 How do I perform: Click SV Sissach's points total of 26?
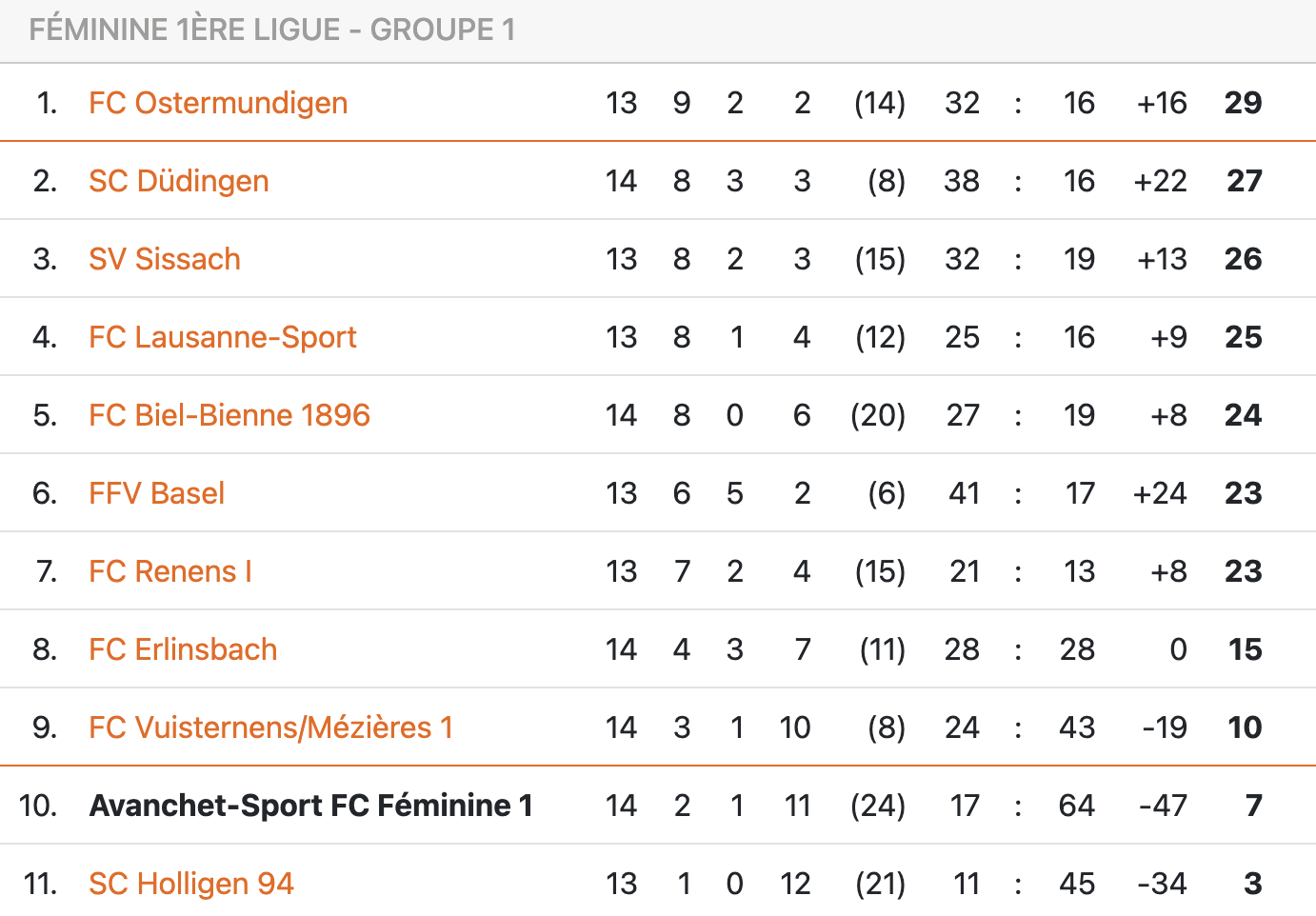pos(1243,259)
